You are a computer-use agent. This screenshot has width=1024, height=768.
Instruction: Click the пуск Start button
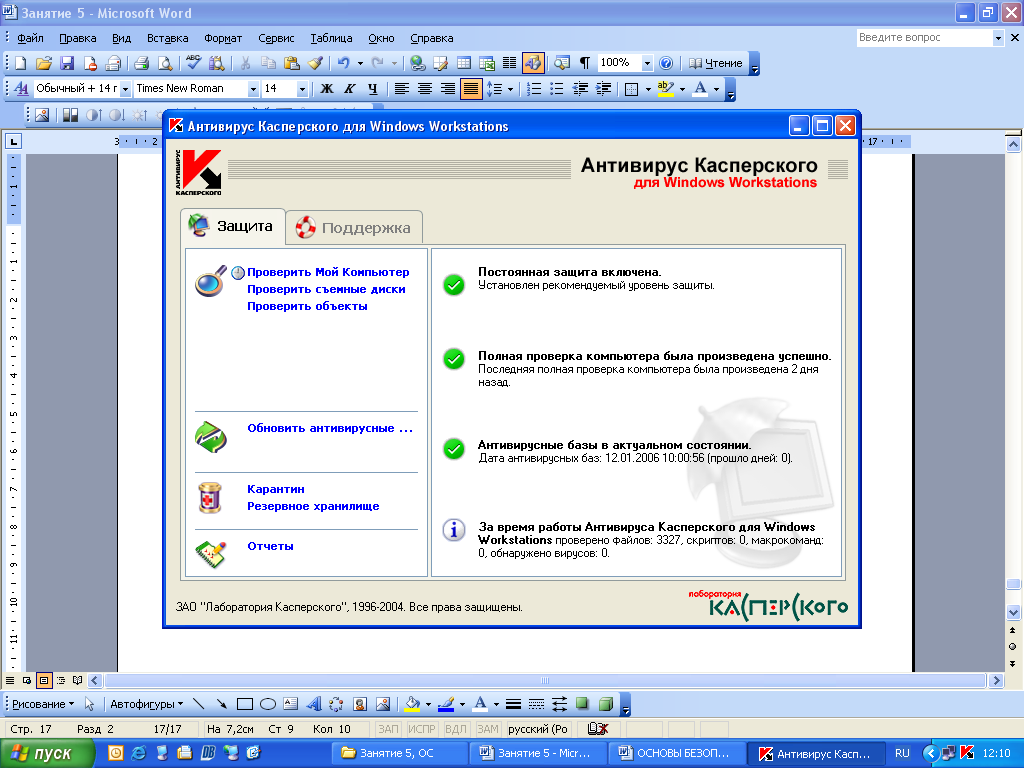pos(47,753)
